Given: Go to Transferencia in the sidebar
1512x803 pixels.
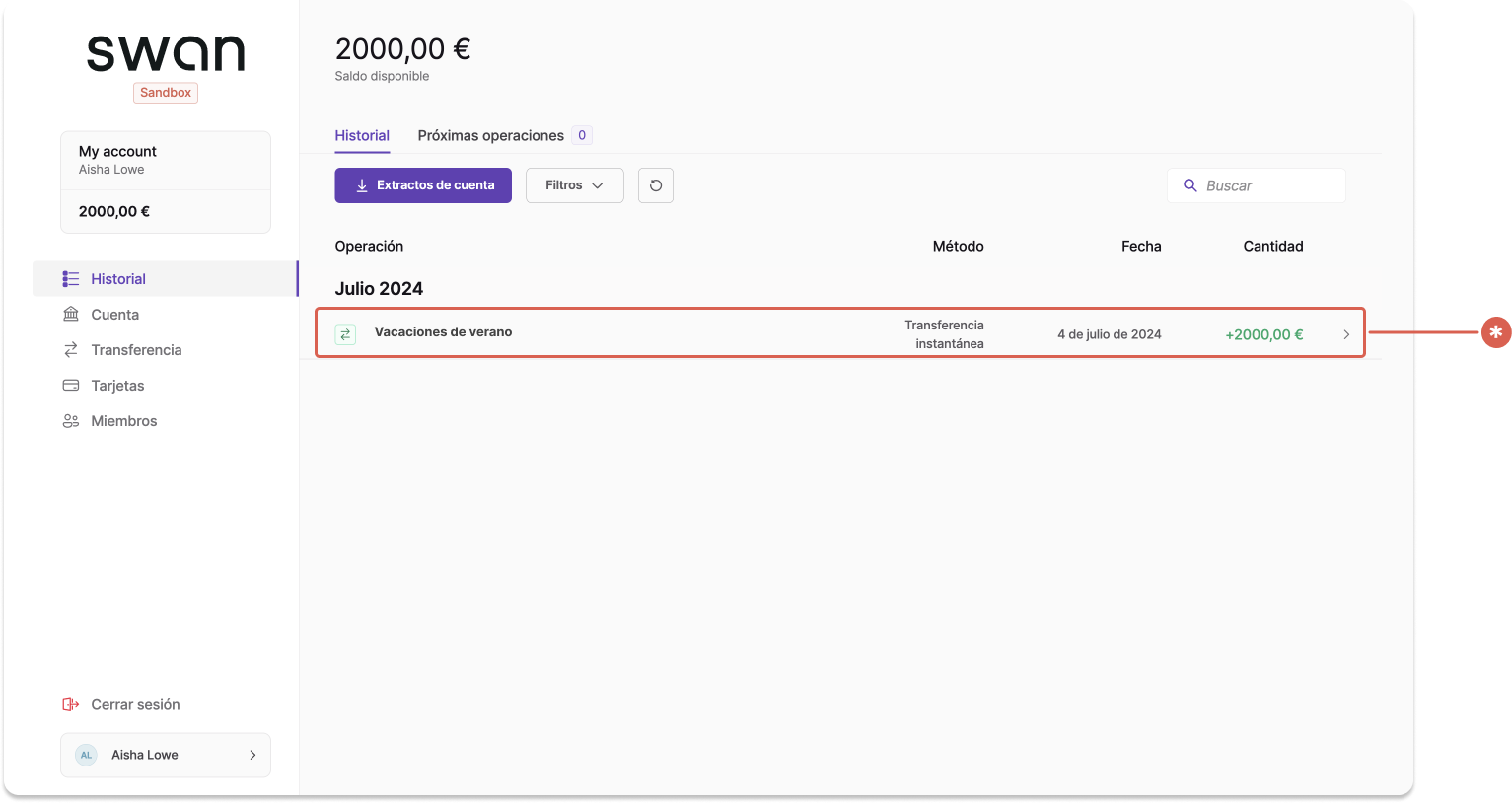Looking at the screenshot, I should pyautogui.click(x=166, y=350).
